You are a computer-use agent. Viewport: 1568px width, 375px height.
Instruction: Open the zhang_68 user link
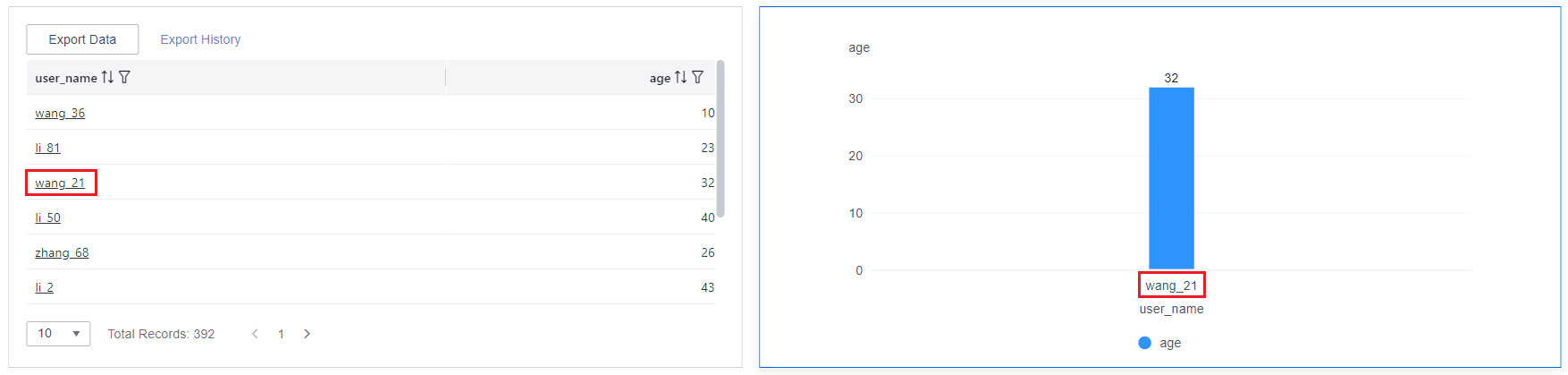62,253
